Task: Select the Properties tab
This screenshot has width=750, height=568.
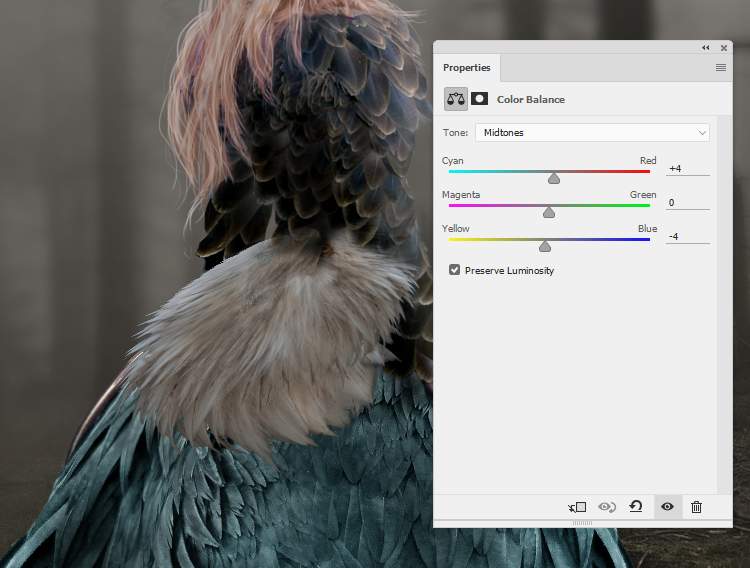Action: click(467, 67)
